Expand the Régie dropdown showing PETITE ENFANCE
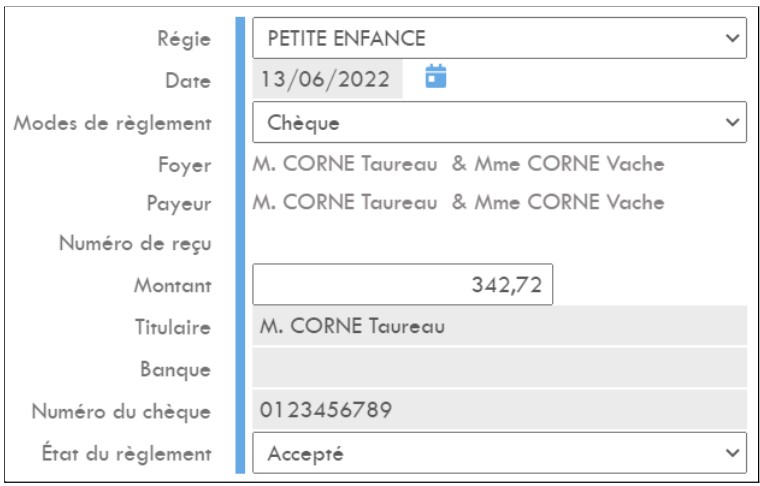Image resolution: width=760 pixels, height=486 pixels. (499, 38)
